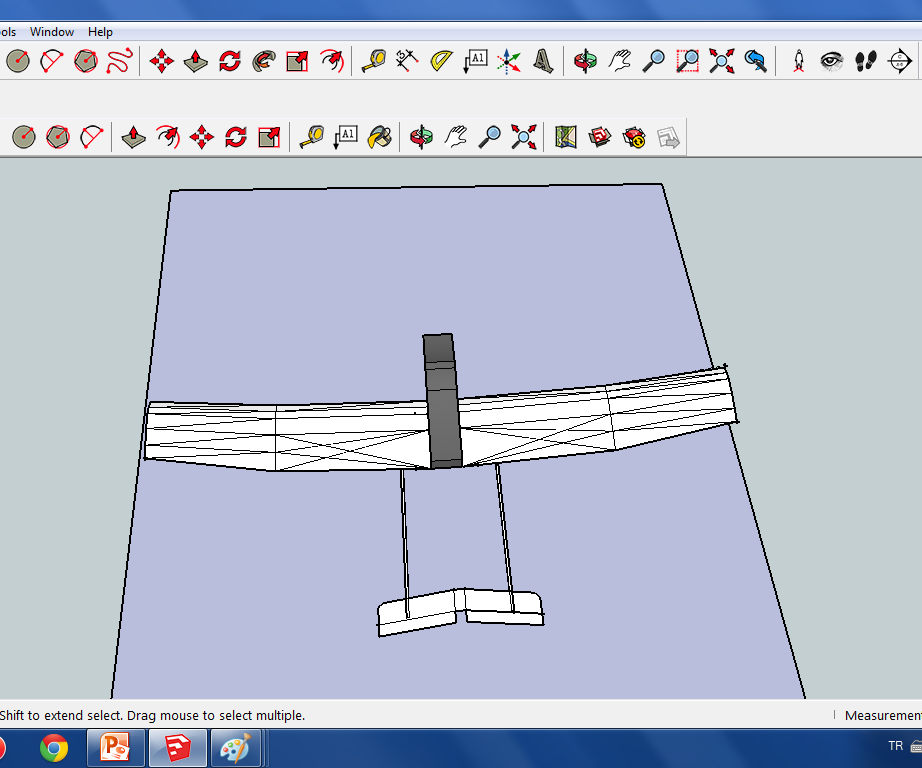Open the Window menu
This screenshot has height=768, width=922.
pos(52,32)
